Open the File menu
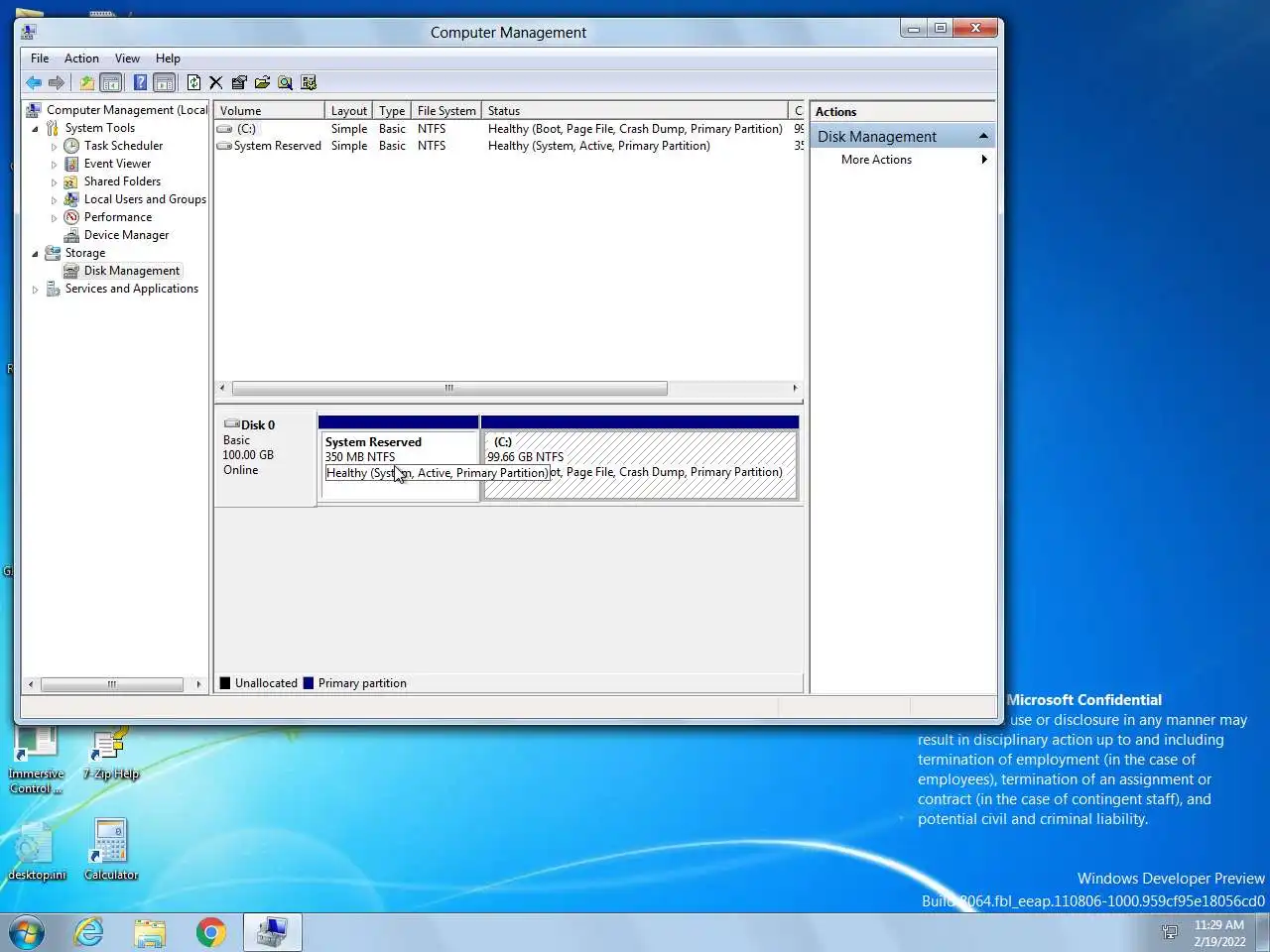Viewport: 1270px width, 952px height. pos(40,59)
